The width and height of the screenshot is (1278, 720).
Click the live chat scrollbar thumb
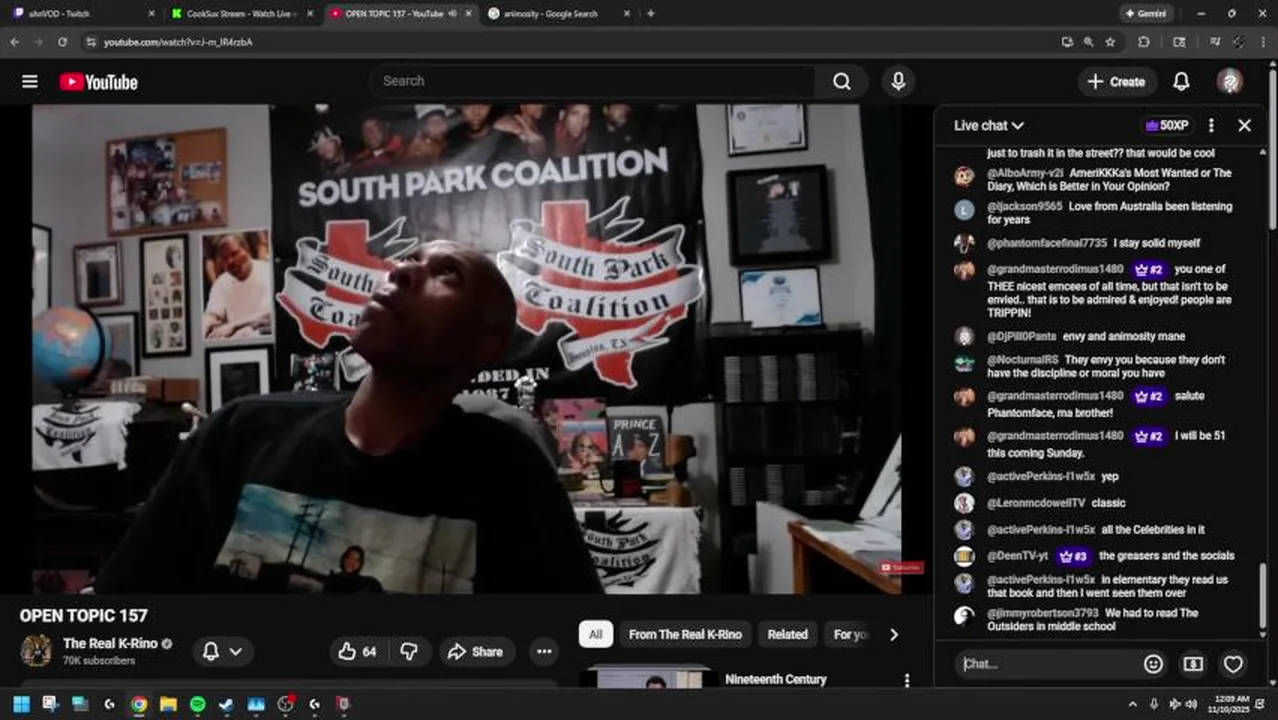click(x=1263, y=597)
